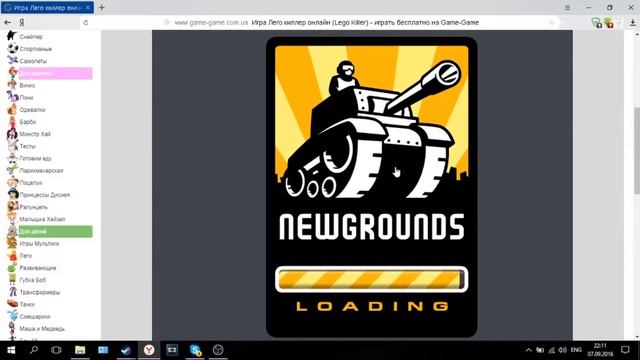Viewport: 640px width, 360px height.
Task: Open Task View from the taskbar
Action: [56, 350]
